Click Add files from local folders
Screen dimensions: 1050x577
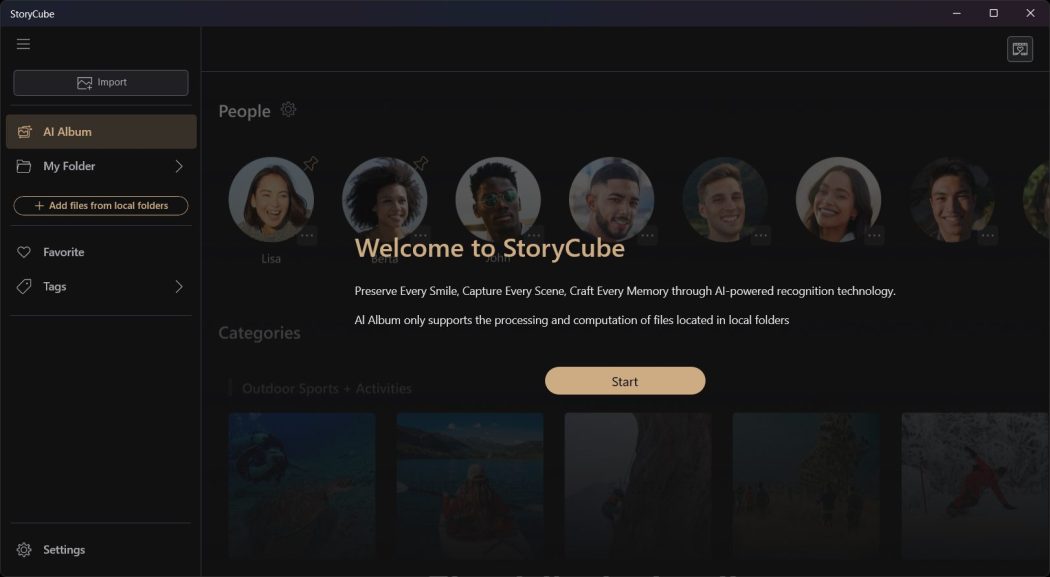click(100, 206)
